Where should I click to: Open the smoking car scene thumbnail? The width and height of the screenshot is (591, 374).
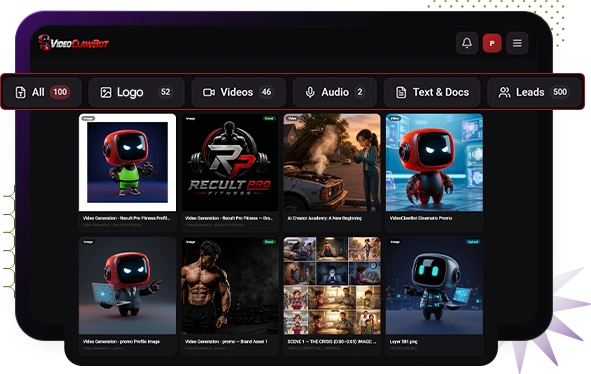[x=332, y=162]
